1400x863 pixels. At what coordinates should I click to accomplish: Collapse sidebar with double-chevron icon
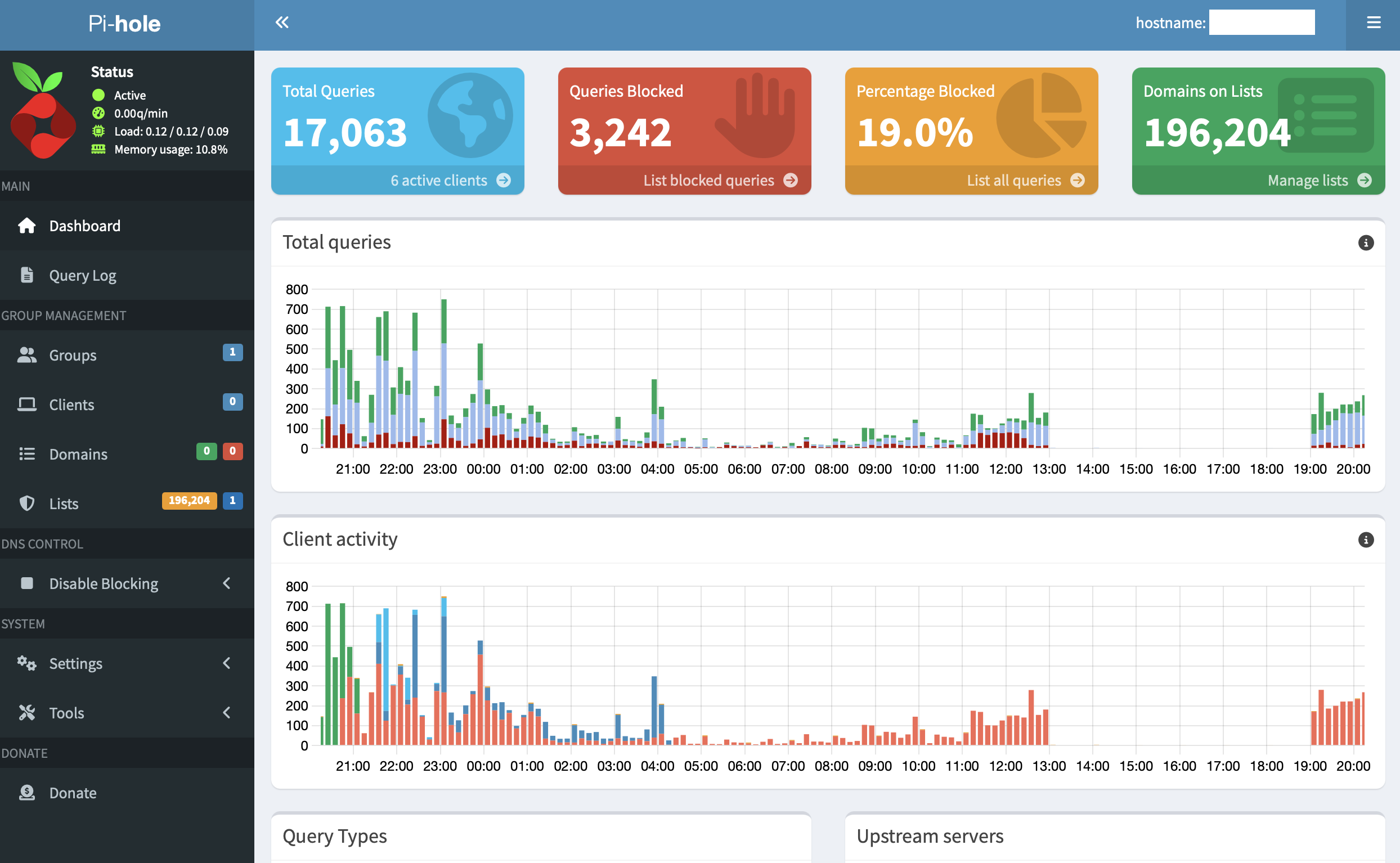(282, 23)
